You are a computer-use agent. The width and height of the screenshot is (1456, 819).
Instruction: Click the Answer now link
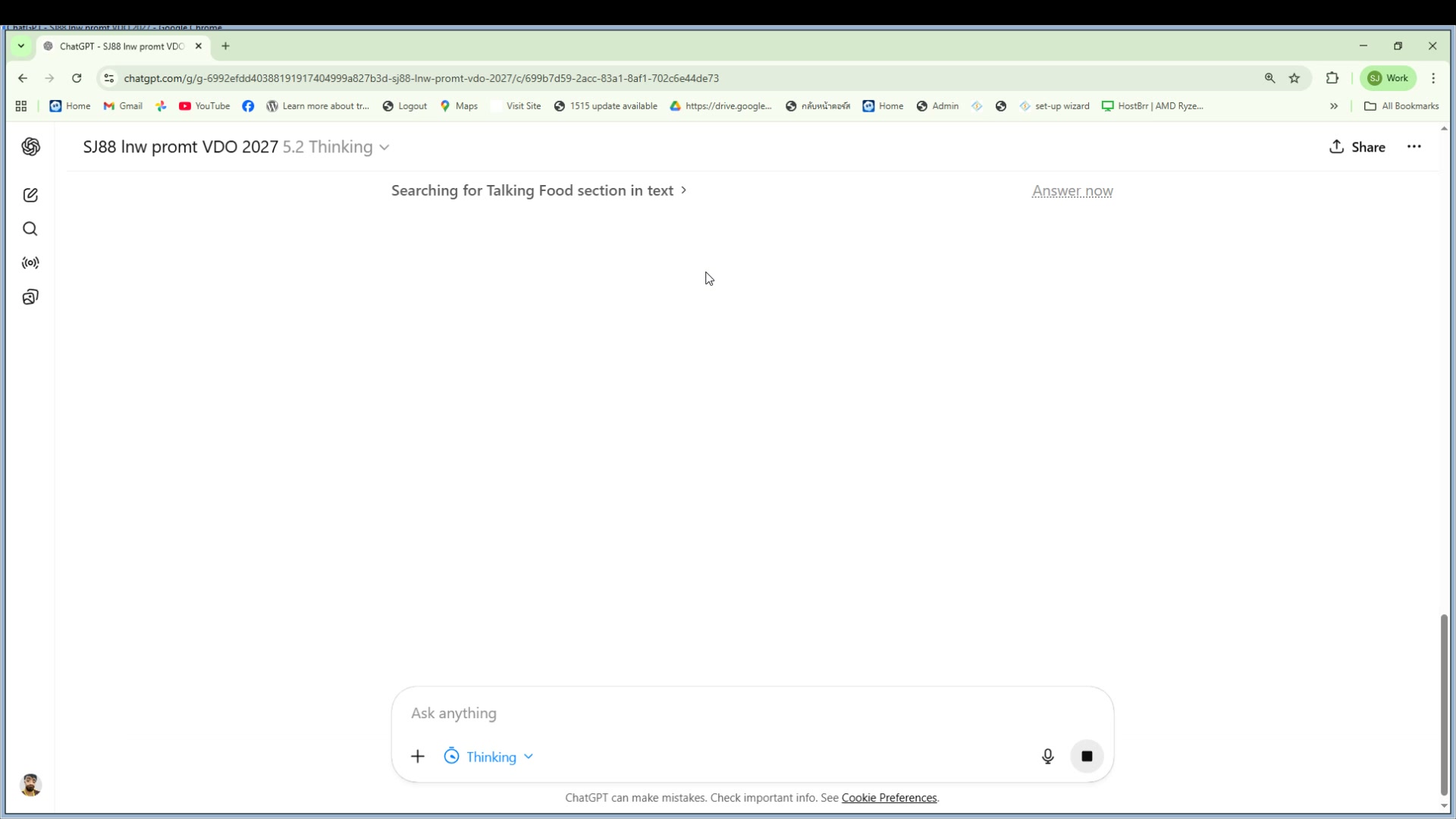tap(1072, 191)
